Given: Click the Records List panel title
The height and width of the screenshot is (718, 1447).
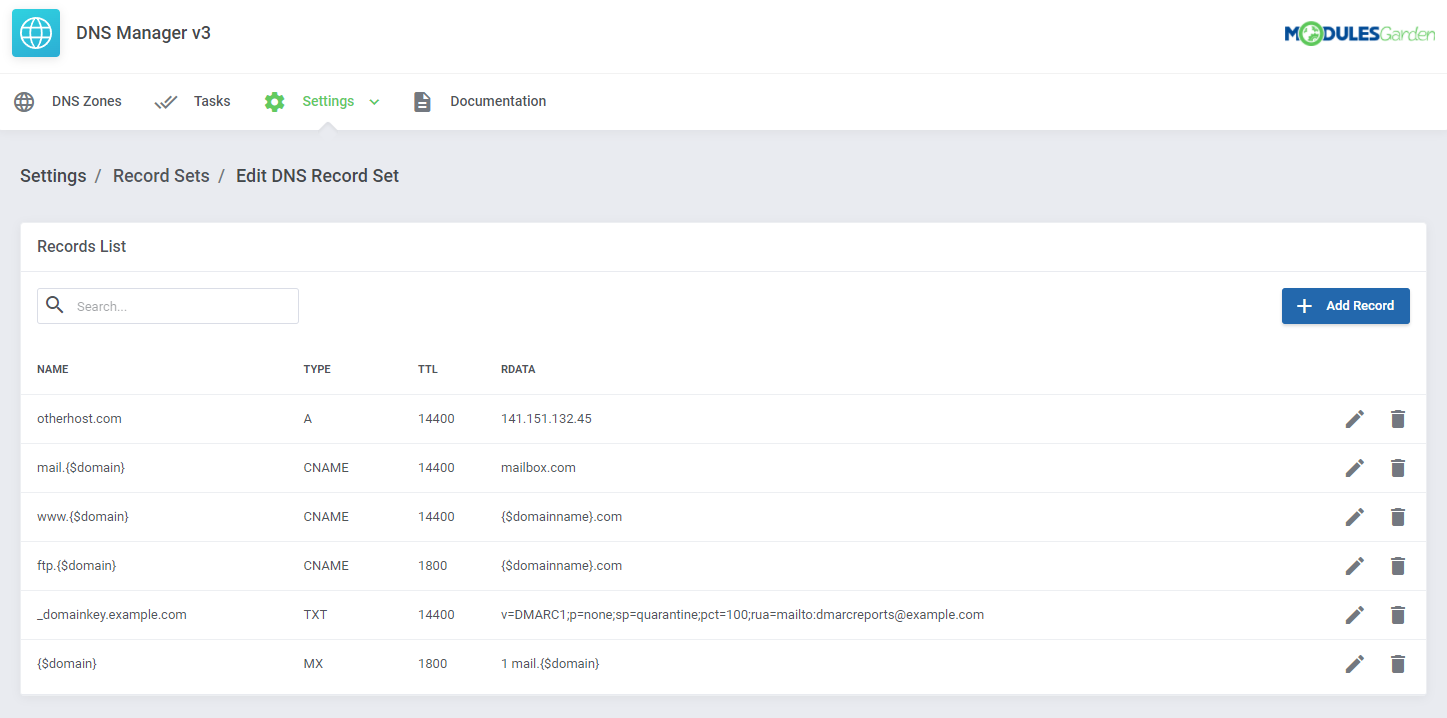Looking at the screenshot, I should point(82,246).
